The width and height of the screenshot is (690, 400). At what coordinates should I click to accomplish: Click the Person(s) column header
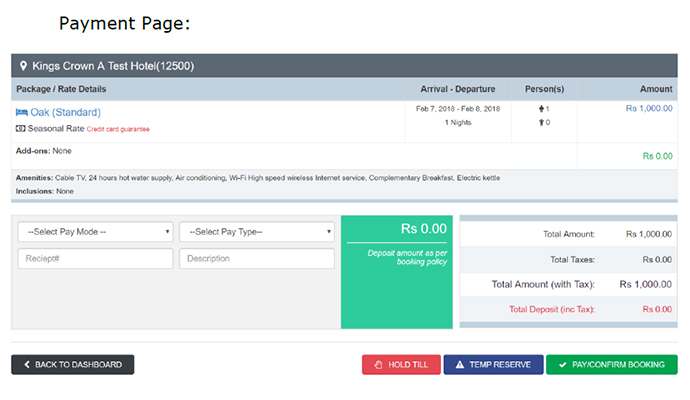point(544,89)
